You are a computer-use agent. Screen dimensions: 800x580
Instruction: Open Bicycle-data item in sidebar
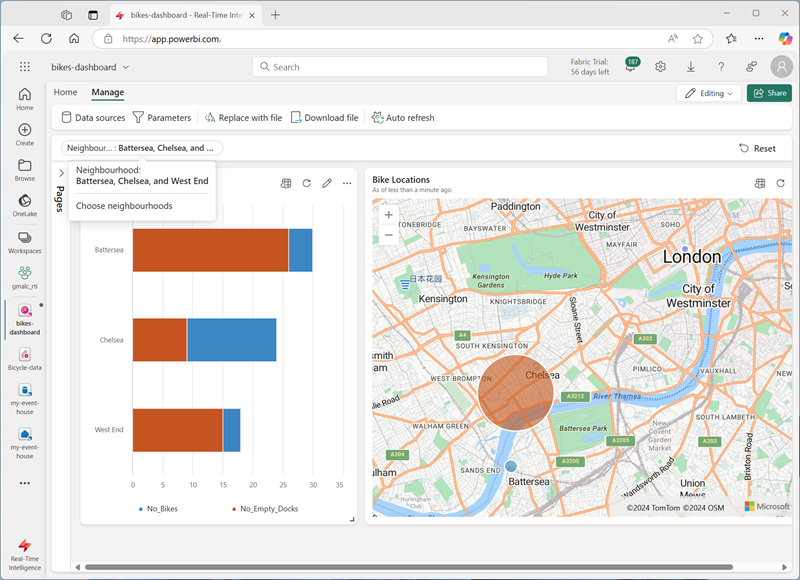tap(24, 359)
